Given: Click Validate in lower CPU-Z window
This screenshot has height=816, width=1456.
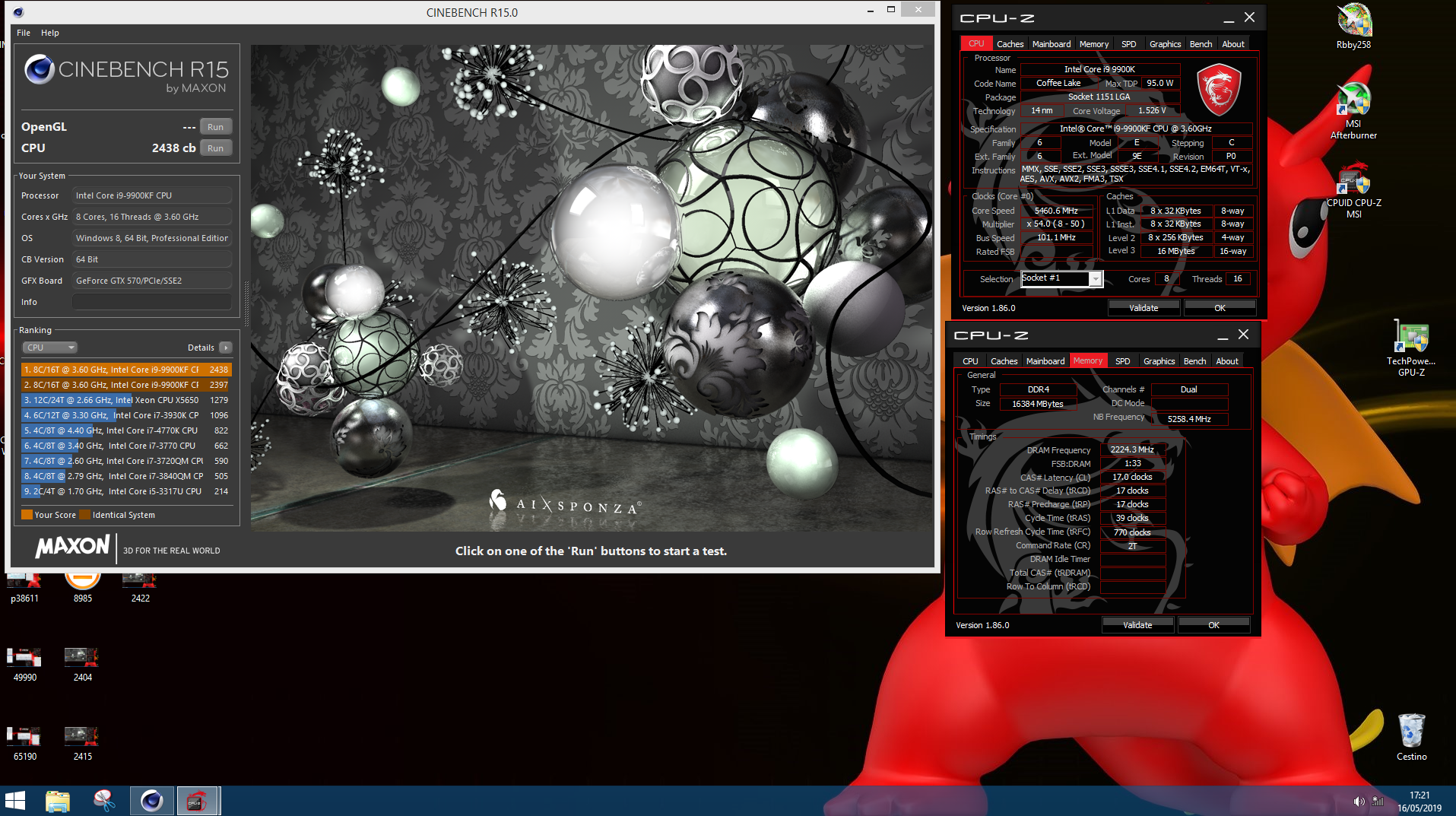Looking at the screenshot, I should click(1137, 625).
